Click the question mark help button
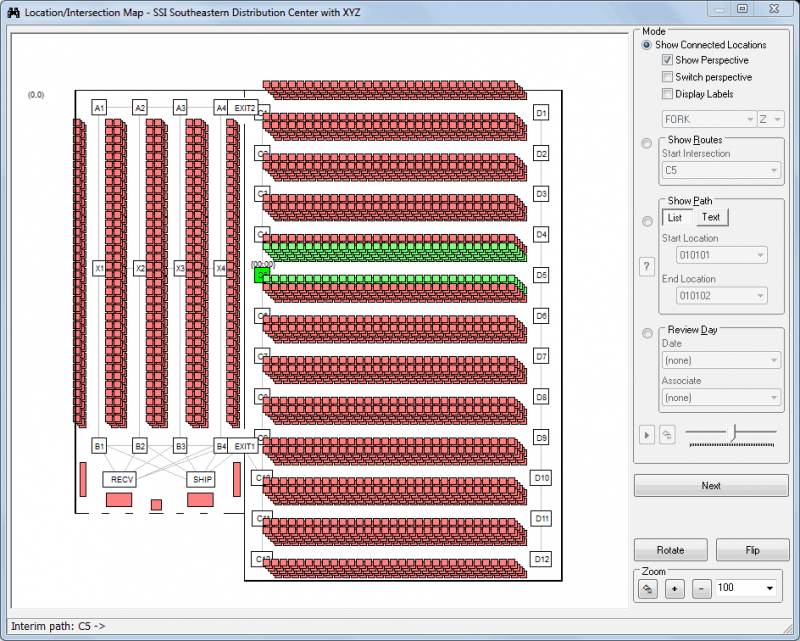The width and height of the screenshot is (800, 641). tap(646, 266)
